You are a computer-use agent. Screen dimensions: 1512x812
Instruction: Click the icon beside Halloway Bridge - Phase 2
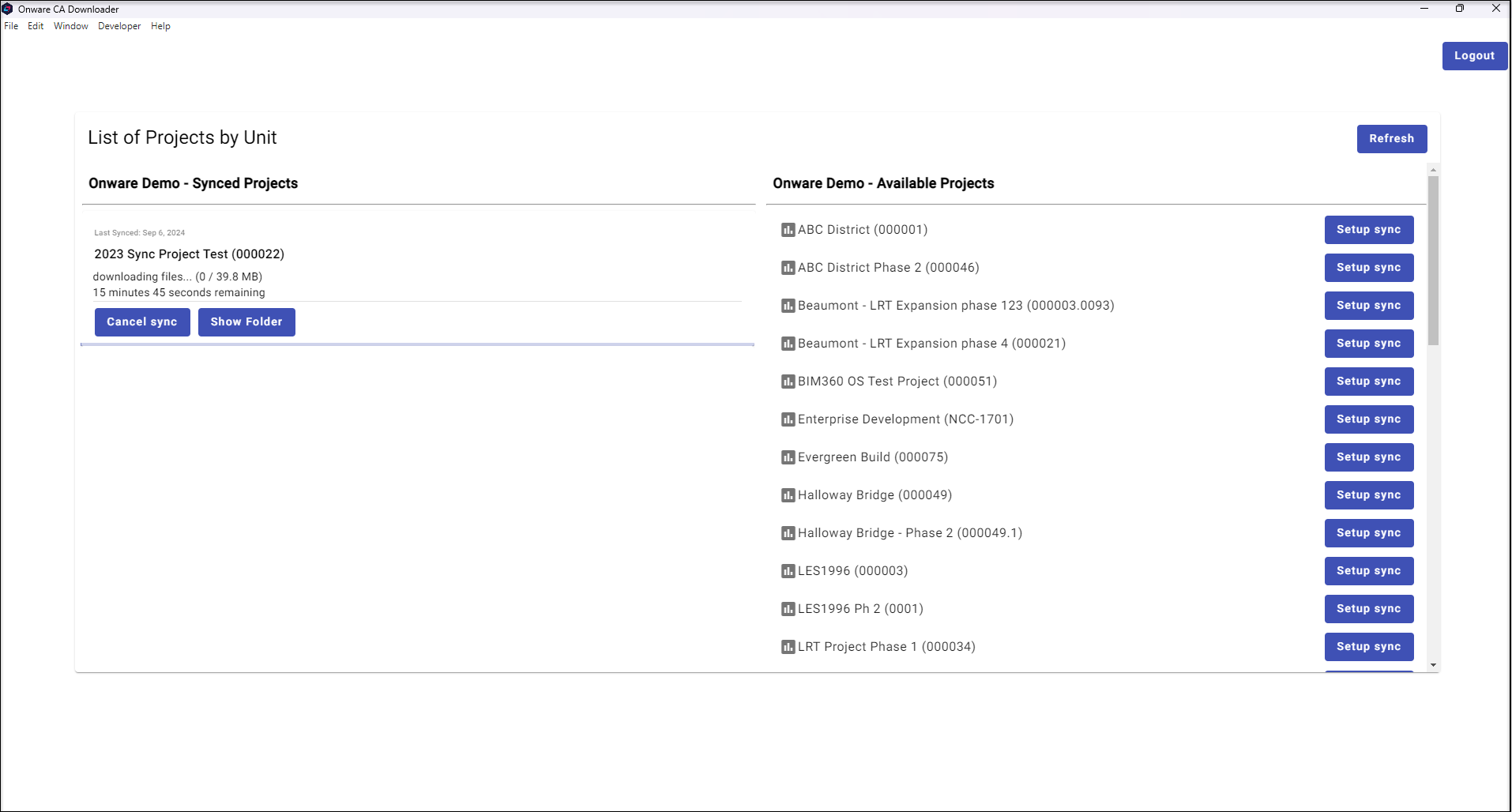(x=788, y=533)
